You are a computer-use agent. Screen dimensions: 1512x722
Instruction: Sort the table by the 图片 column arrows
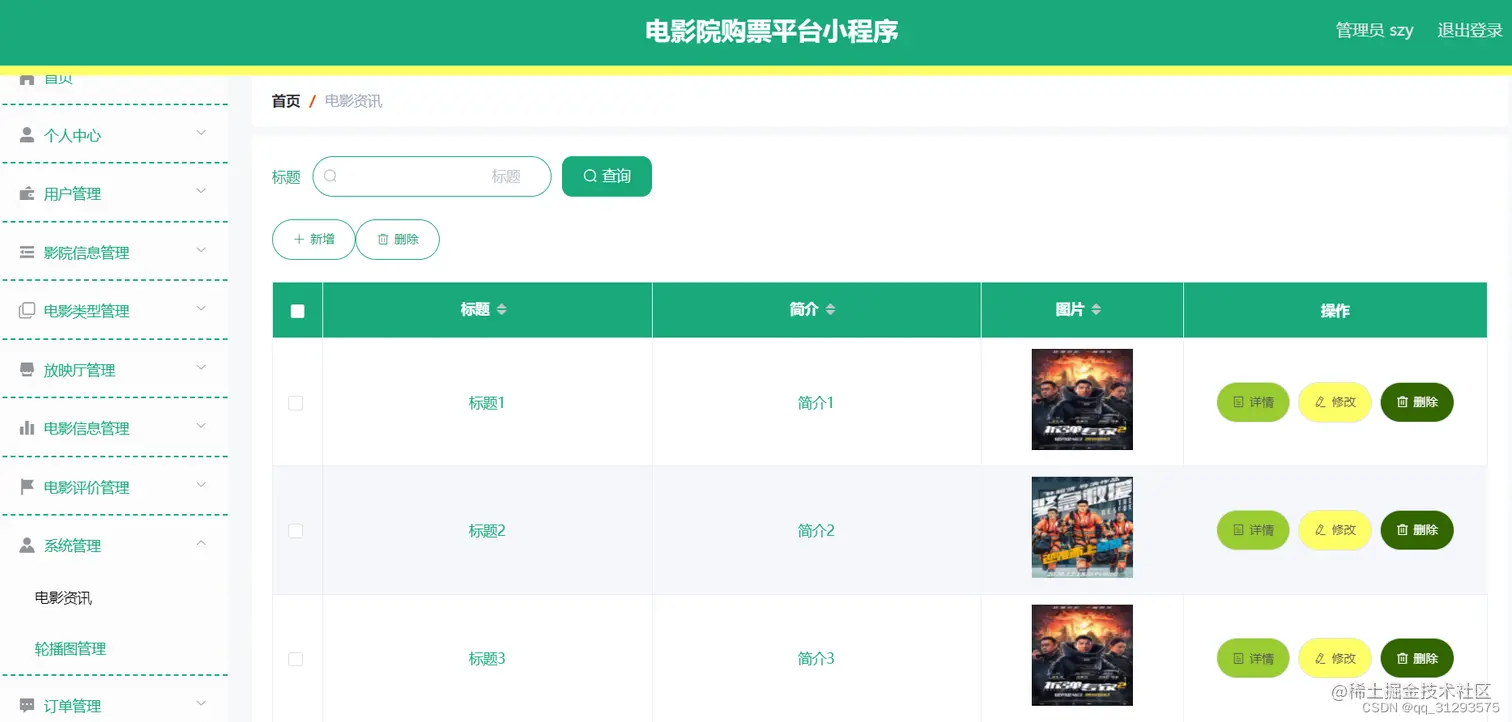[1096, 310]
